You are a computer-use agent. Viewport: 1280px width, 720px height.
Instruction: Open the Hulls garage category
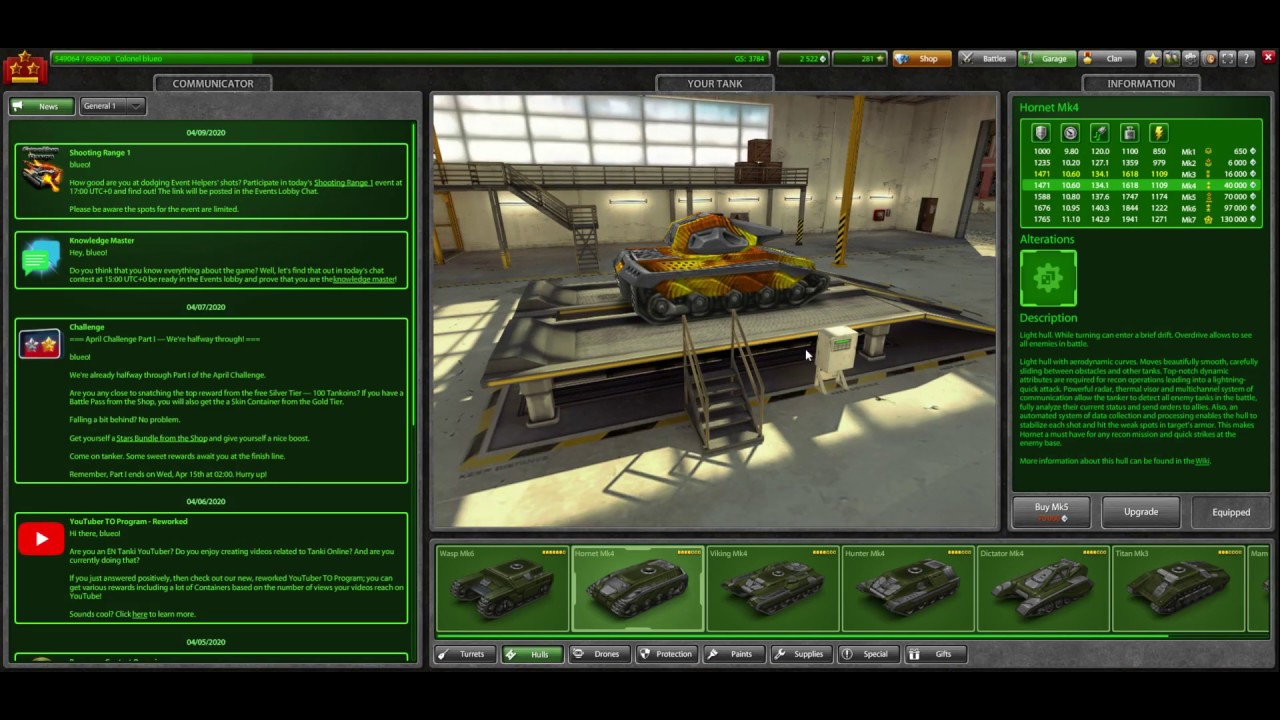tap(531, 654)
